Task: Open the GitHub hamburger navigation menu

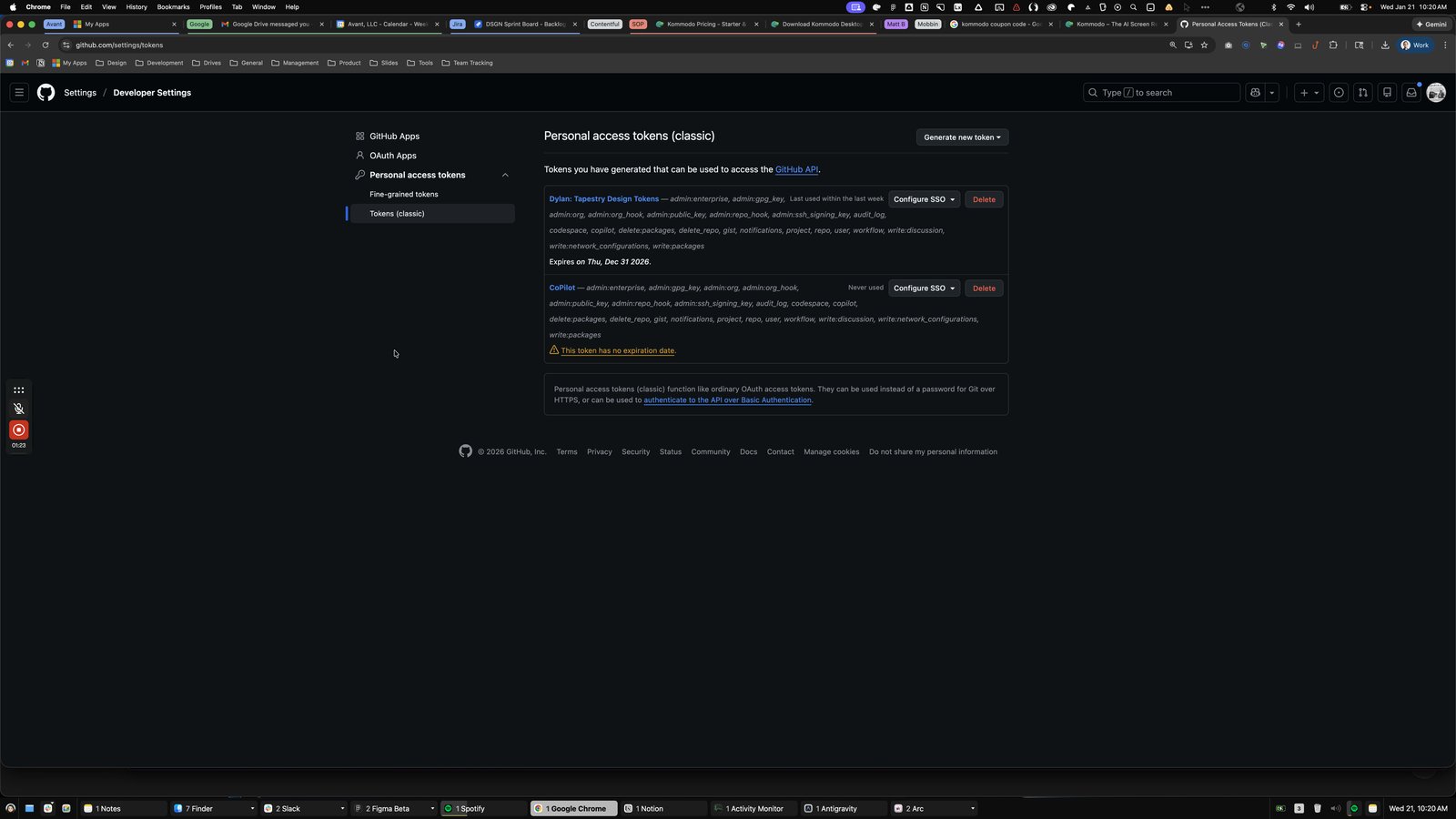Action: (x=19, y=92)
